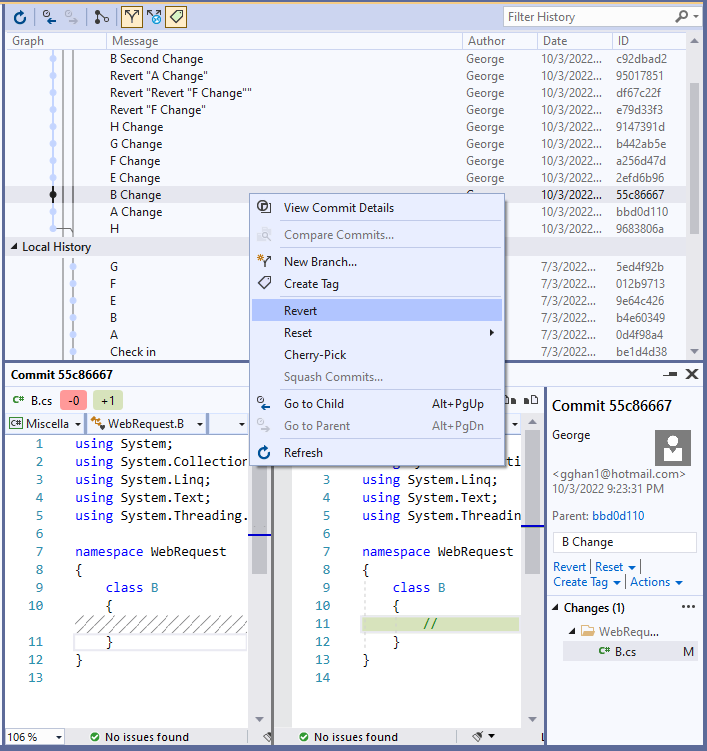Open the parent commit link bbd0d110
This screenshot has width=707, height=751.
[618, 516]
